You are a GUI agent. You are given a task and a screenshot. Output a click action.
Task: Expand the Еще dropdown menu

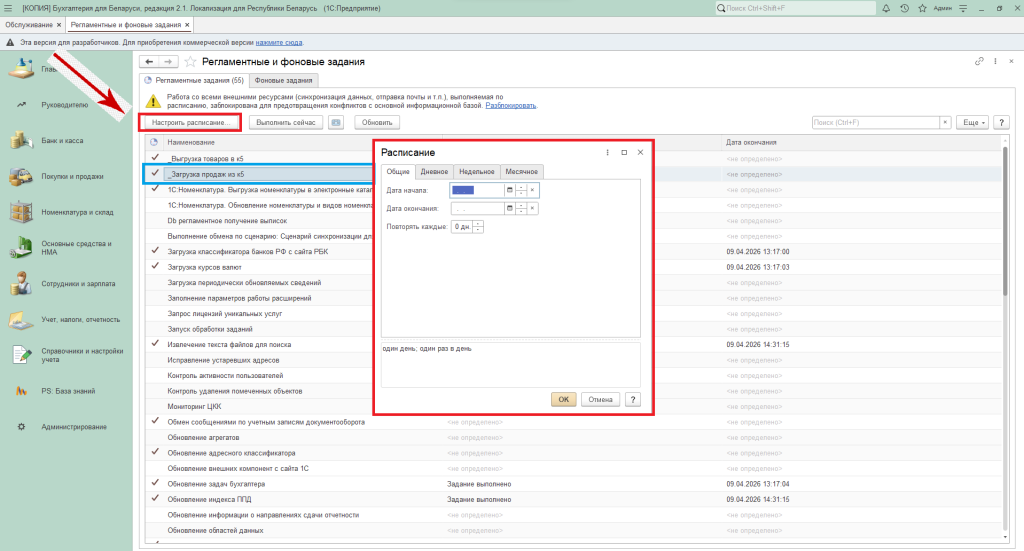(972, 122)
